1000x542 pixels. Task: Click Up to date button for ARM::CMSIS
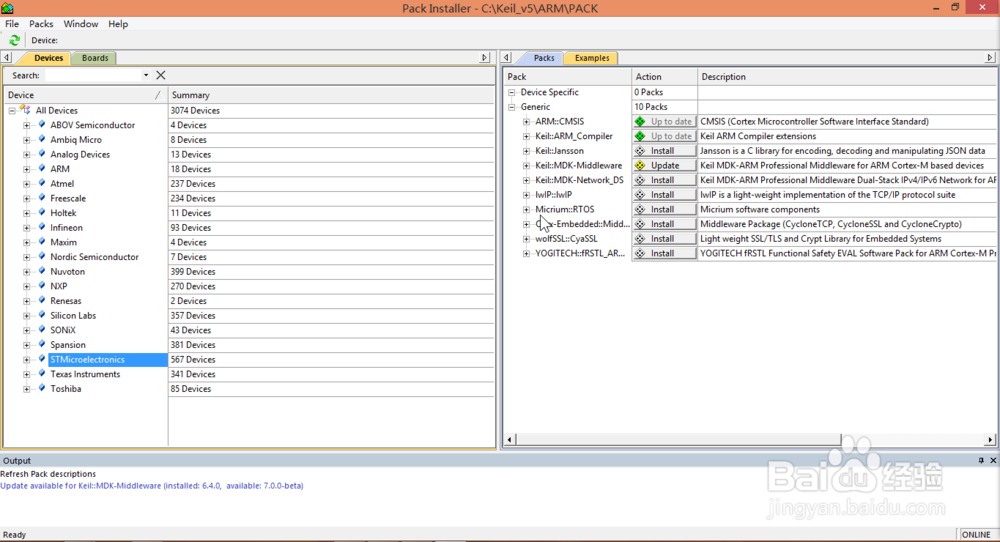coord(664,122)
